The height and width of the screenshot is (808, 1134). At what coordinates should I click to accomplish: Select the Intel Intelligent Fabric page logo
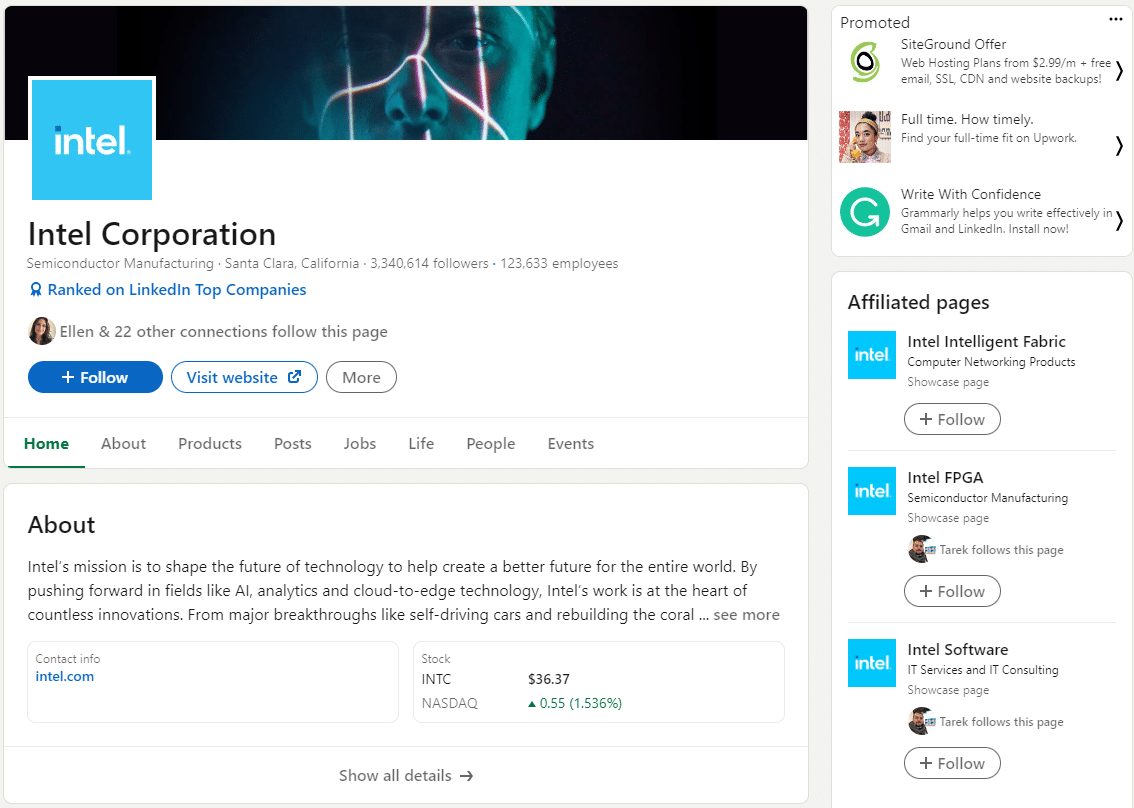point(871,355)
